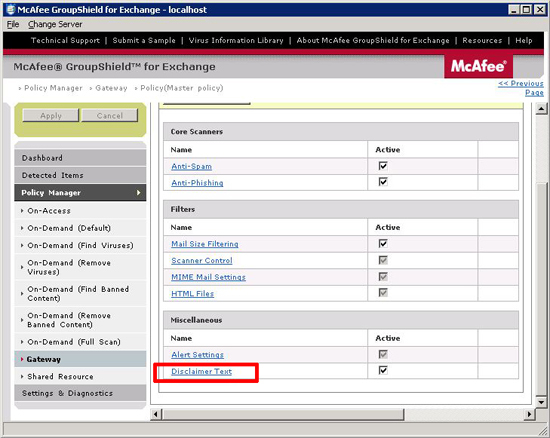
Task: Open the Anti-Phishing scanner link
Action: click(197, 183)
